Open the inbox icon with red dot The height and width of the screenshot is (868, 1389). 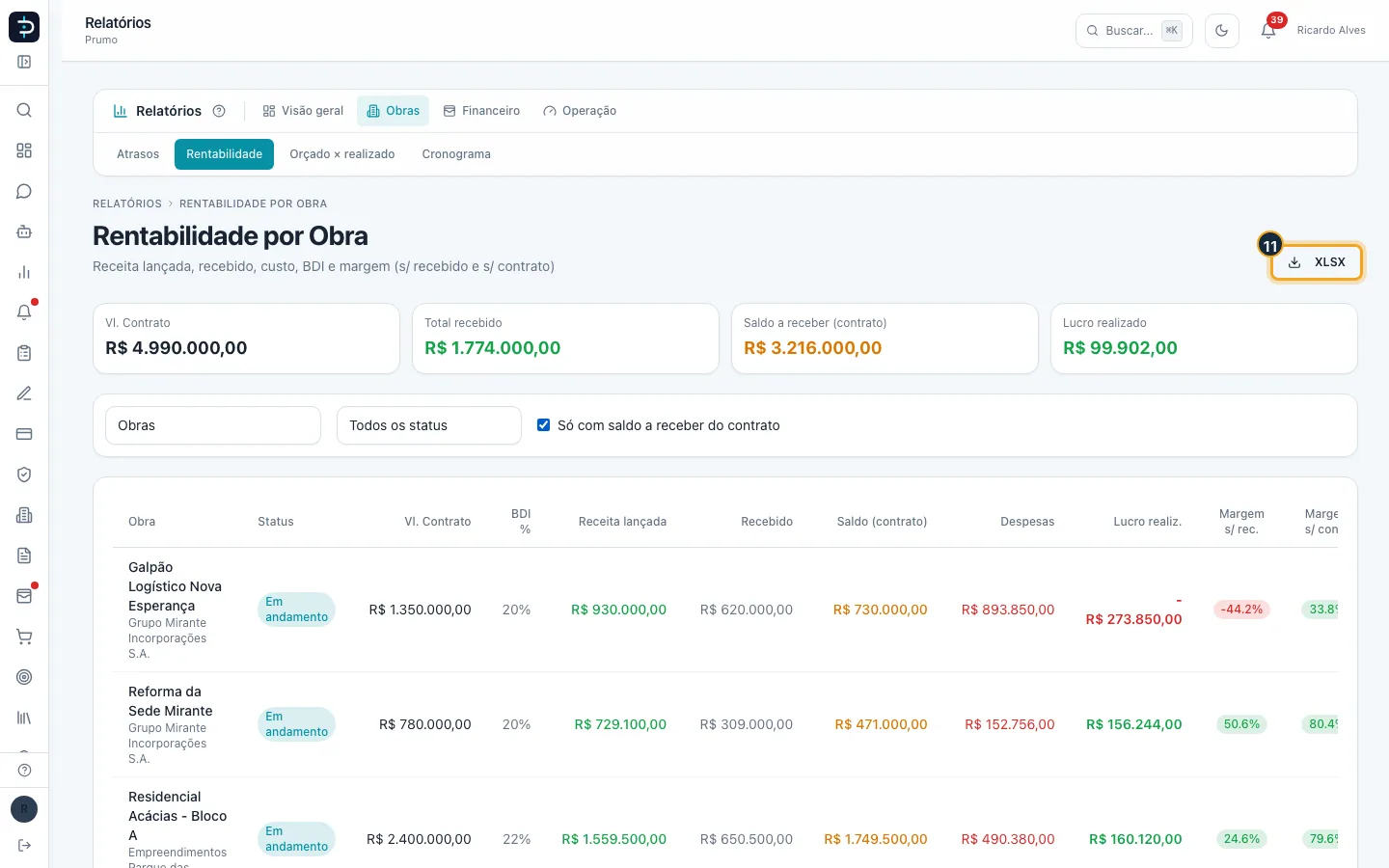pyautogui.click(x=24, y=596)
